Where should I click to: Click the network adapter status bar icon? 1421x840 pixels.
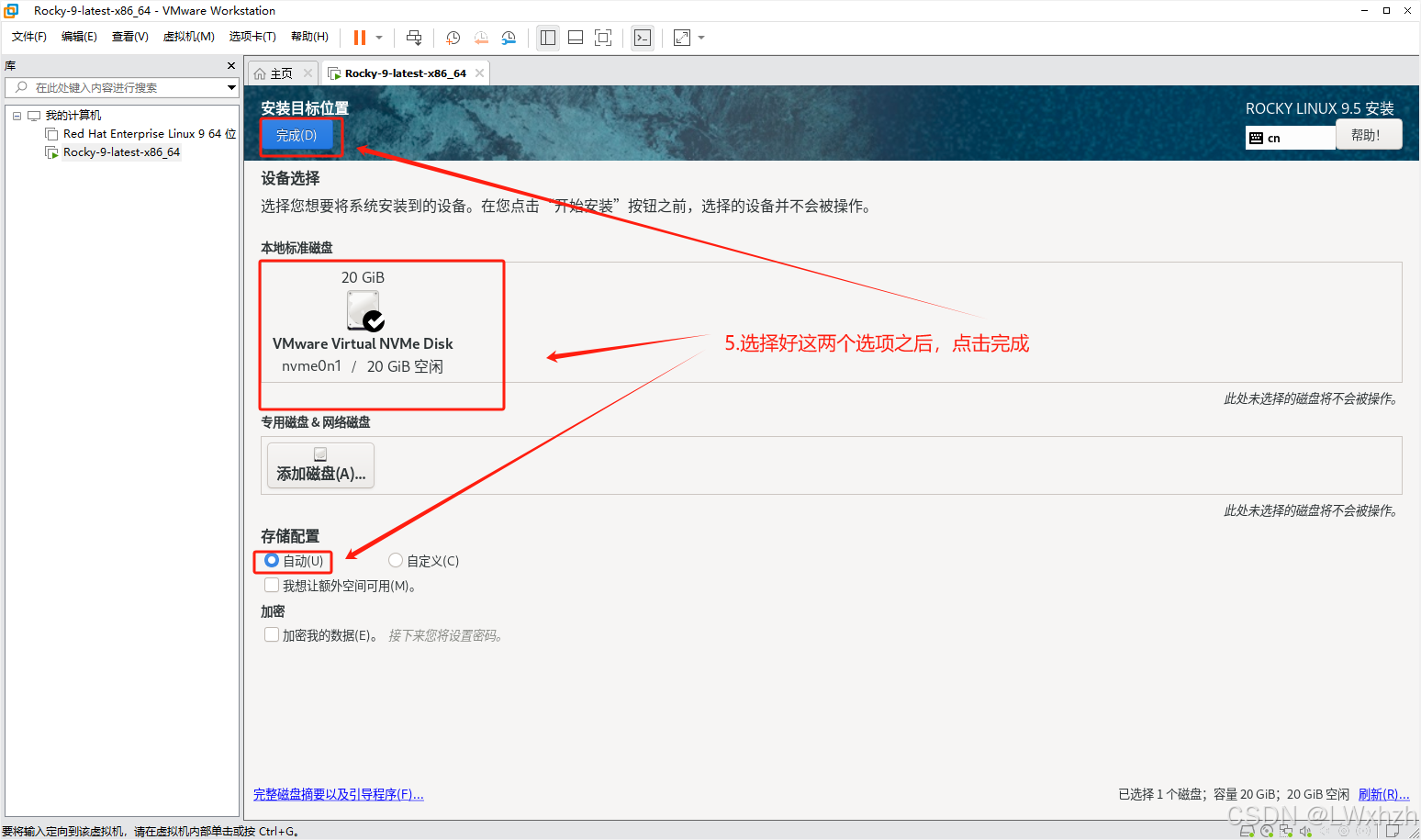click(1286, 831)
